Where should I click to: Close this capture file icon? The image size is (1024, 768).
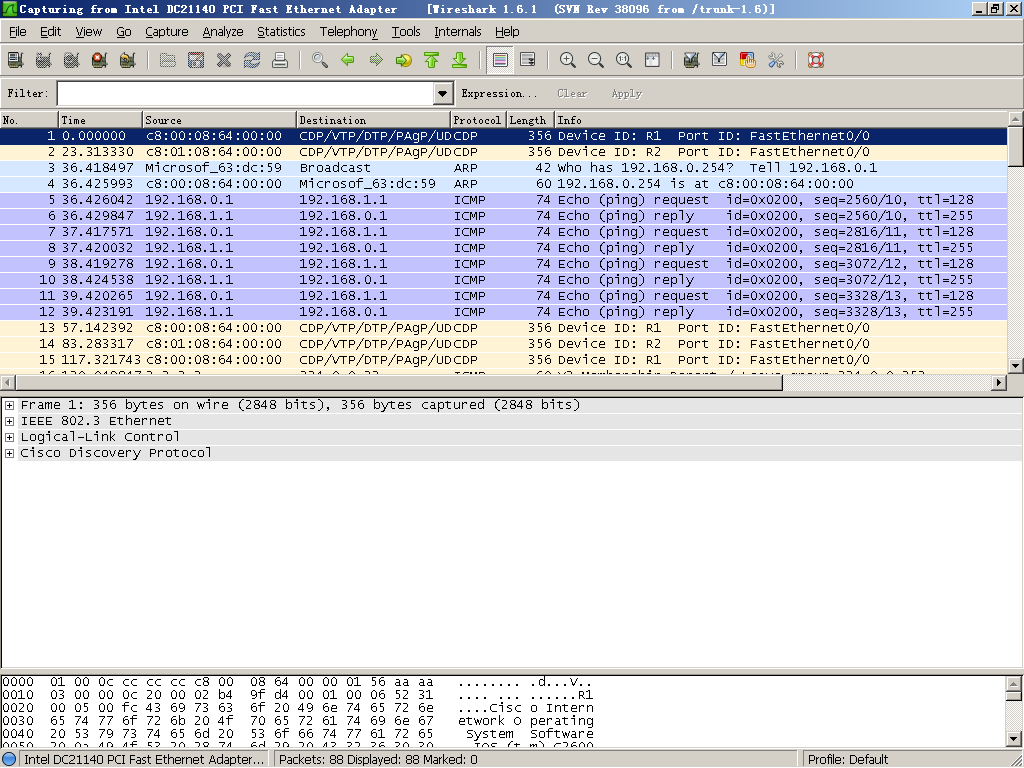(224, 60)
